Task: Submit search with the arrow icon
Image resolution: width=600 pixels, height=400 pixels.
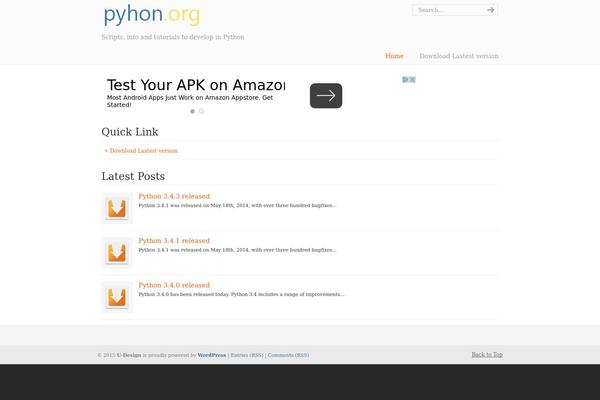Action: click(491, 10)
